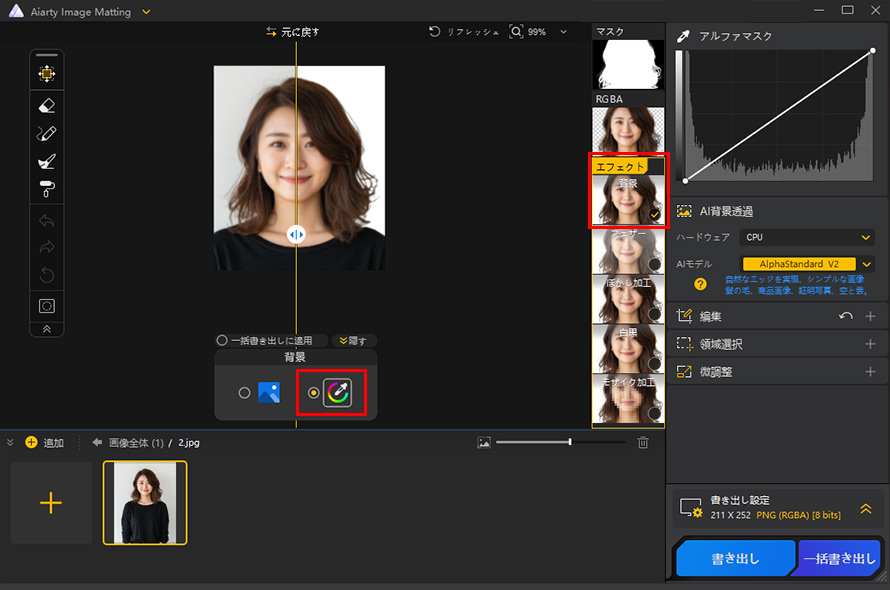Select the frame selection tool at toolbar bottom
The width and height of the screenshot is (890, 590).
coord(46,306)
